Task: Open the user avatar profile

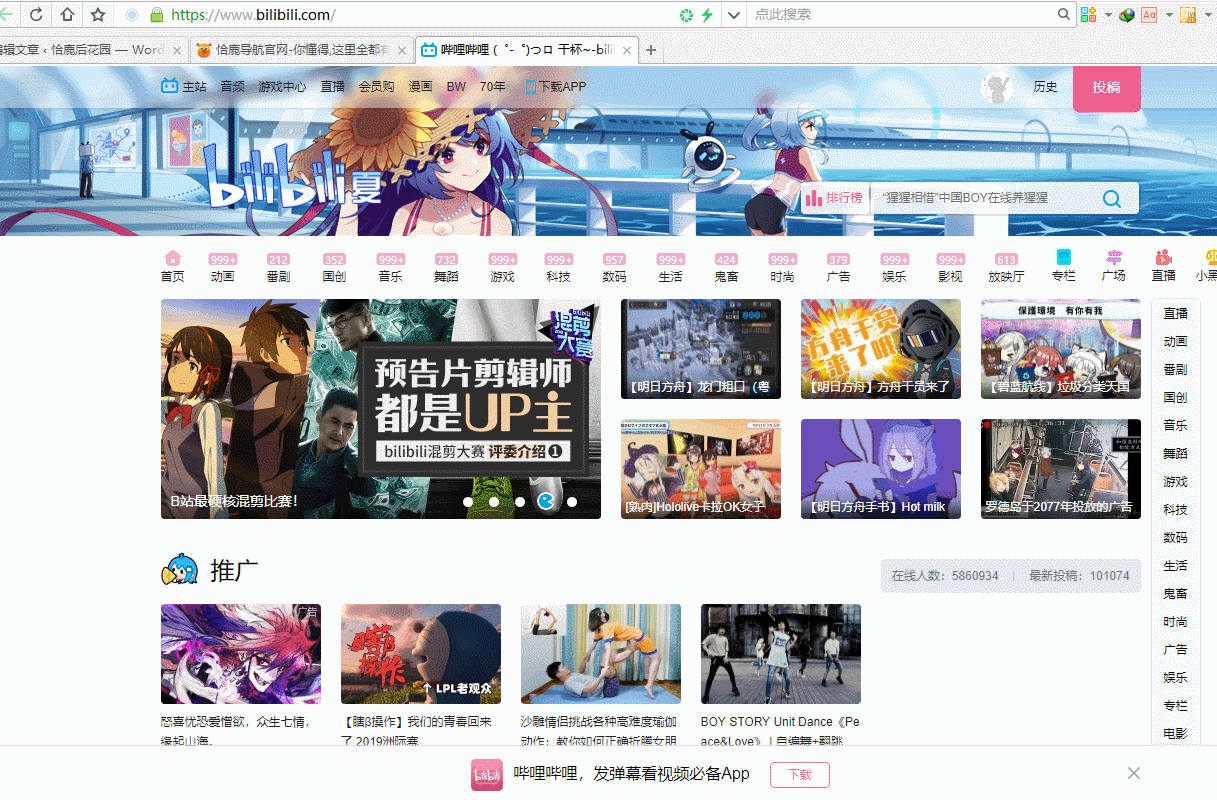Action: pos(997,88)
